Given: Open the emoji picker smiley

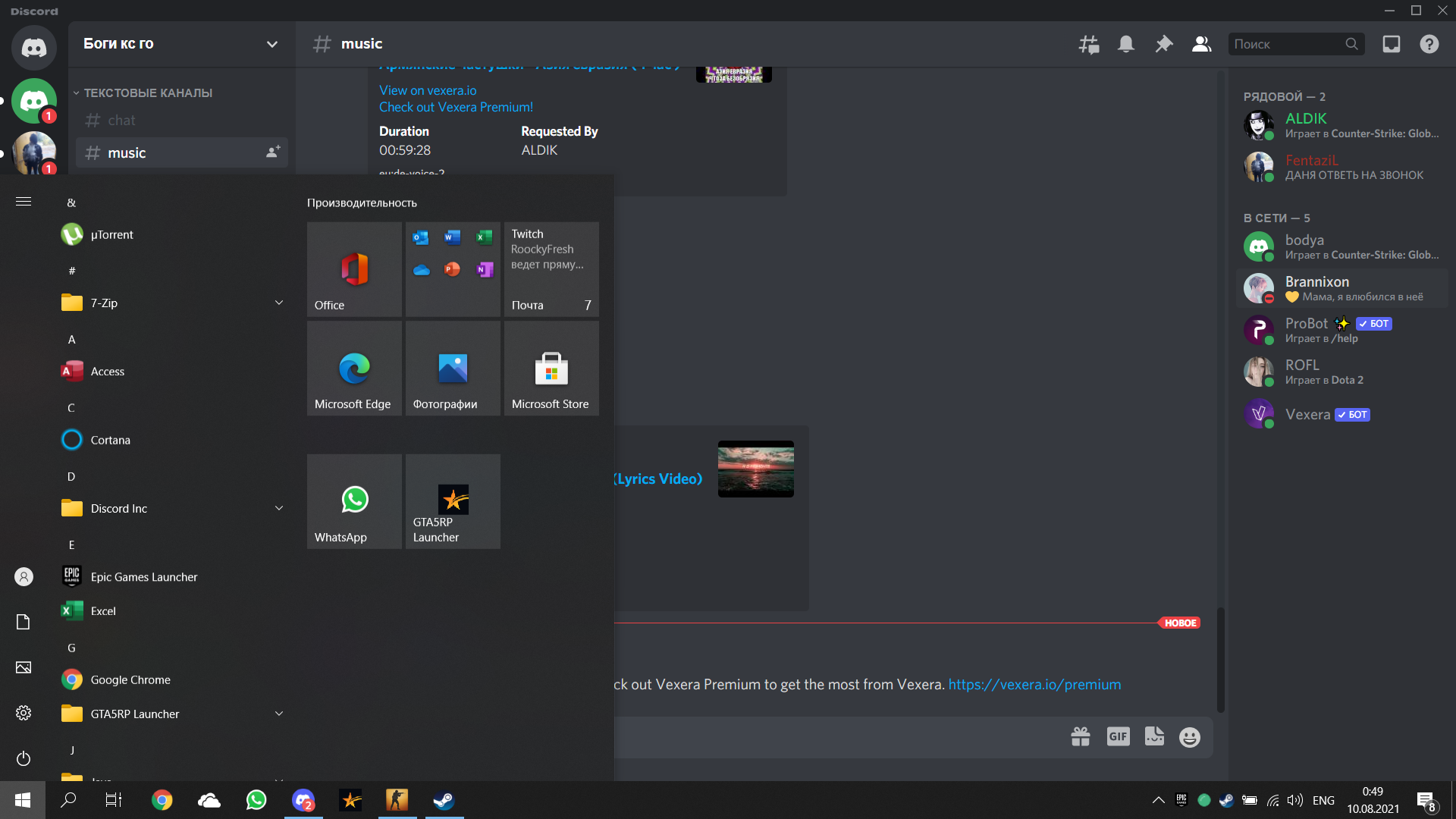Looking at the screenshot, I should [x=1190, y=737].
